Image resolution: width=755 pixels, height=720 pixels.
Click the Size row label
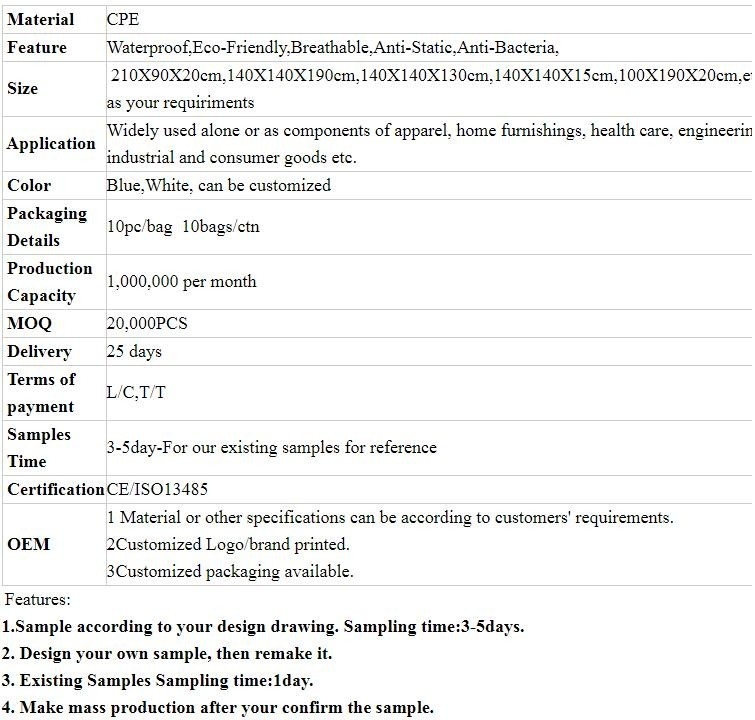point(23,89)
